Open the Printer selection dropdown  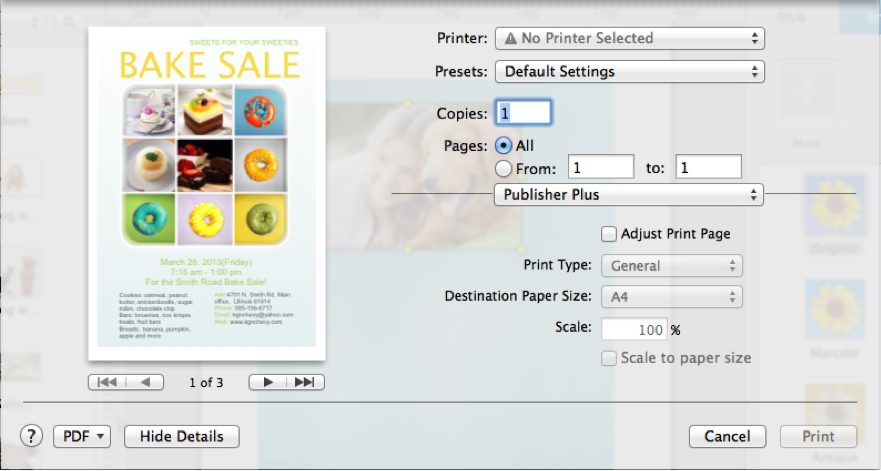629,39
